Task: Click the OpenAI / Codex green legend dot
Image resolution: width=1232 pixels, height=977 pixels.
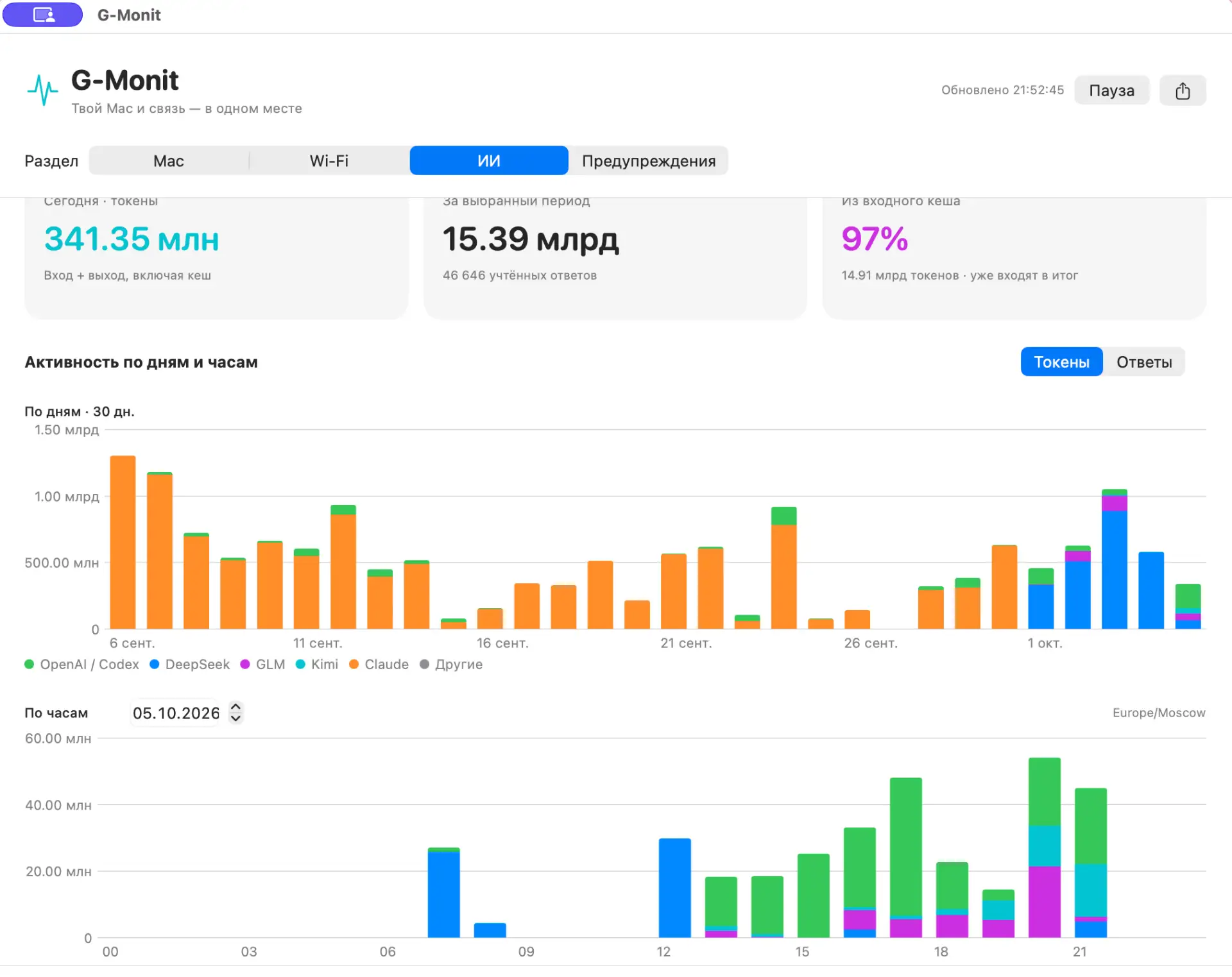Action: (x=29, y=665)
